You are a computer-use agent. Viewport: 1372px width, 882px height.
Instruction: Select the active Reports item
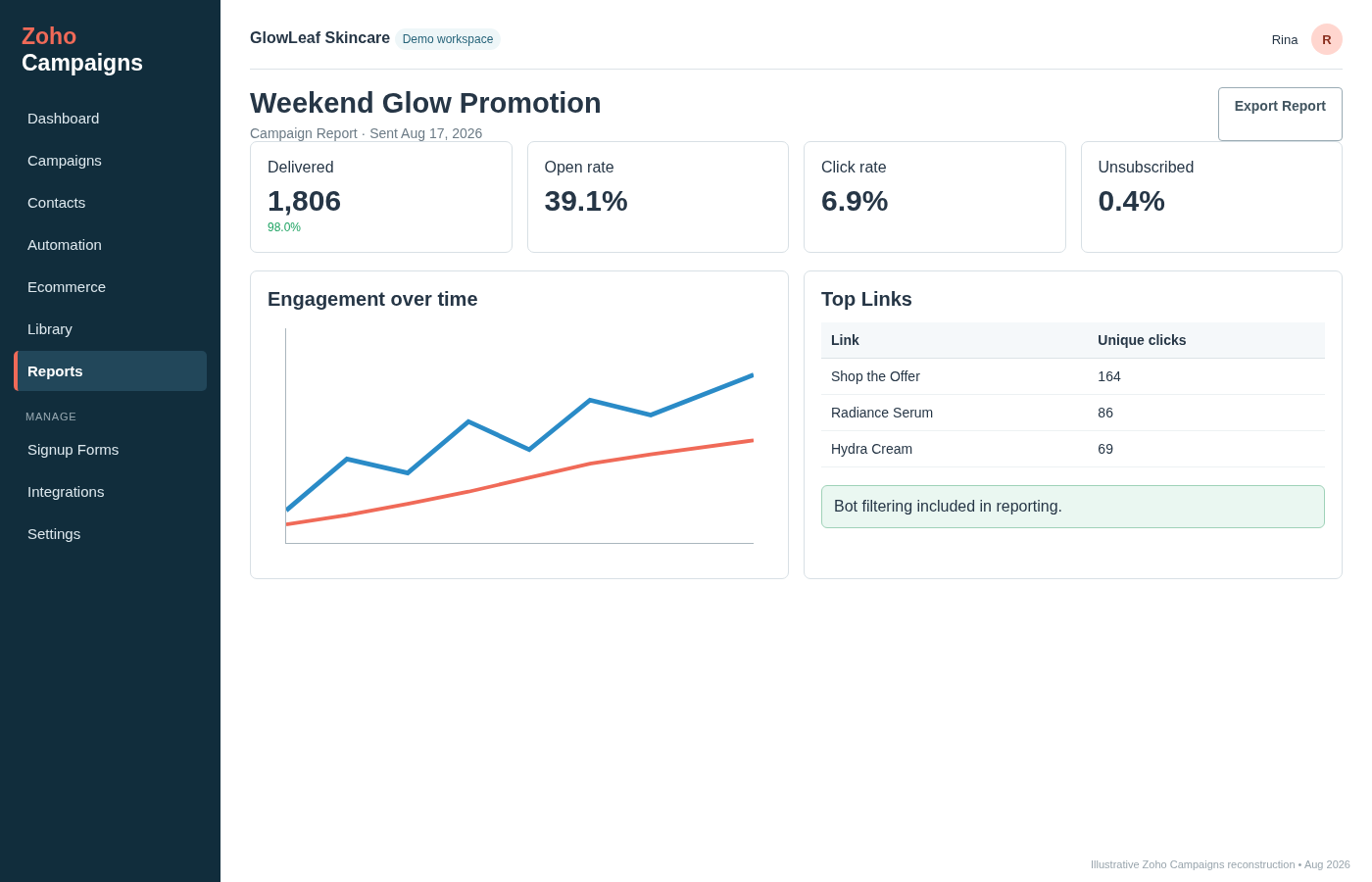pos(110,371)
